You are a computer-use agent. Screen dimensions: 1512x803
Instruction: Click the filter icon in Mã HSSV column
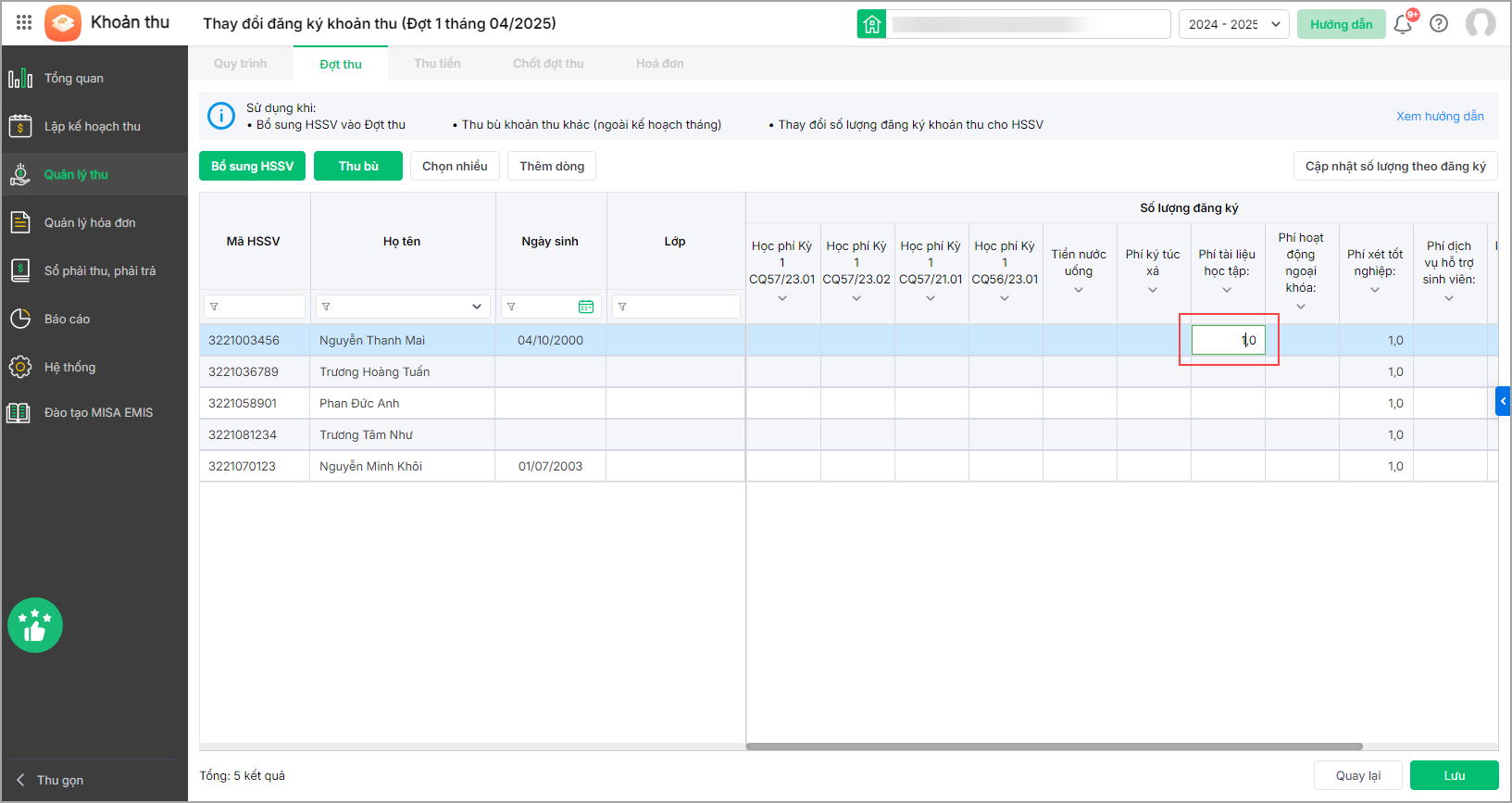coord(215,307)
